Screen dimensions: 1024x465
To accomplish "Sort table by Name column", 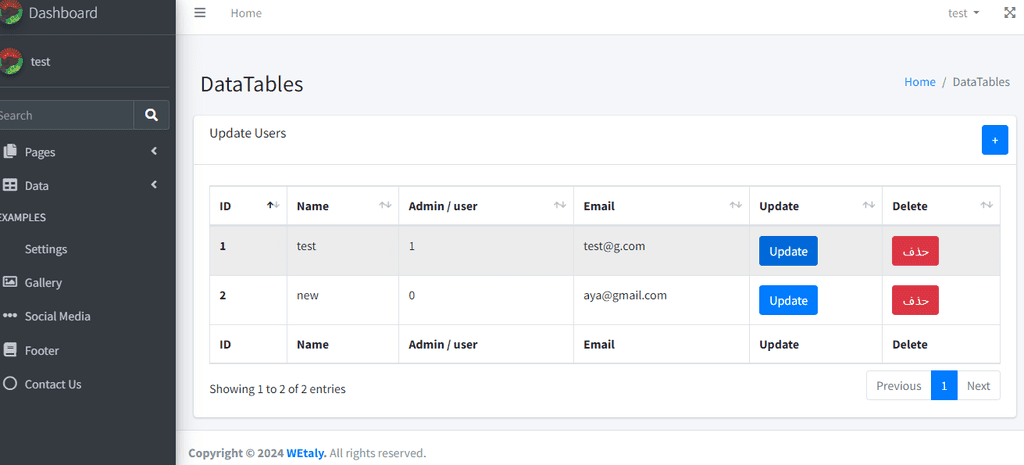I will click(343, 206).
